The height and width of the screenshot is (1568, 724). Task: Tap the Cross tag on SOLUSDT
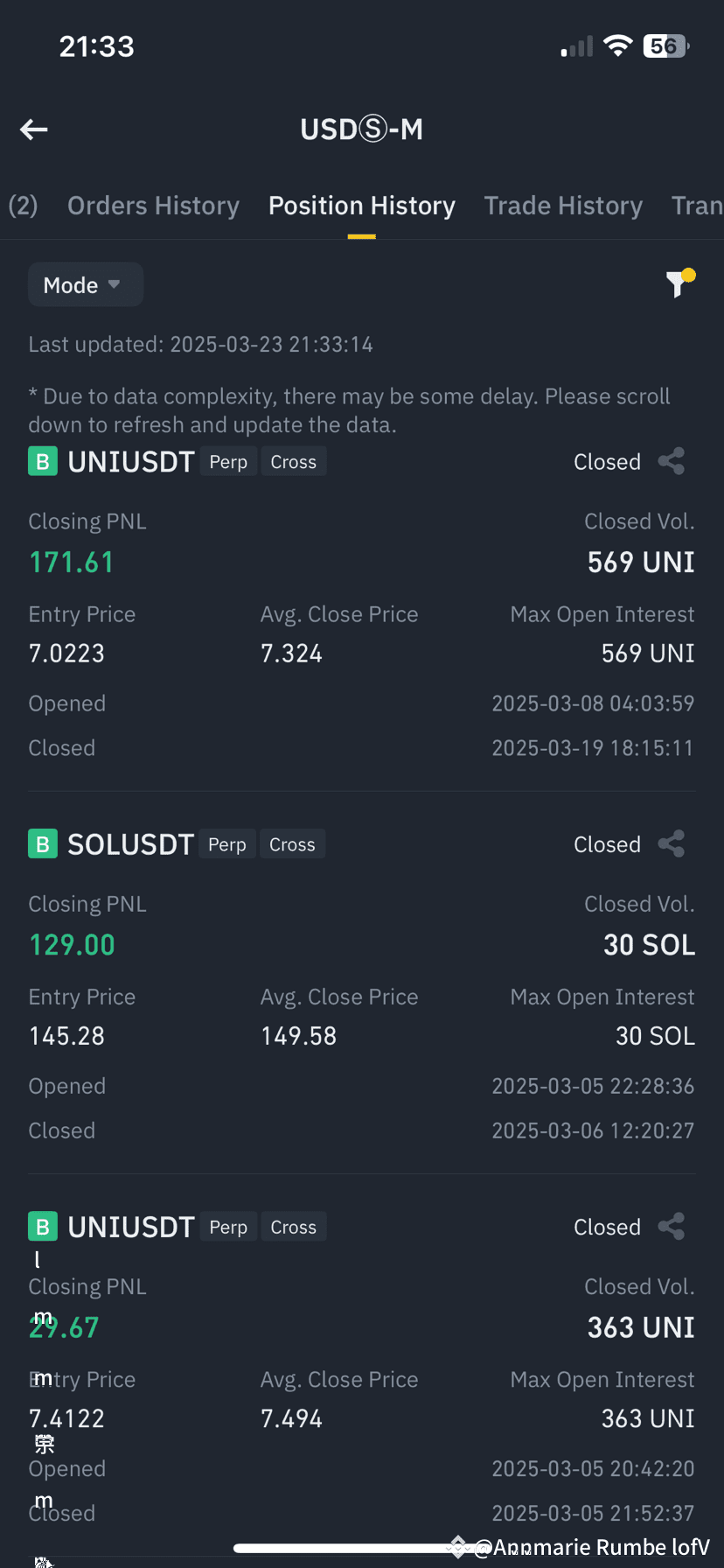[x=292, y=844]
